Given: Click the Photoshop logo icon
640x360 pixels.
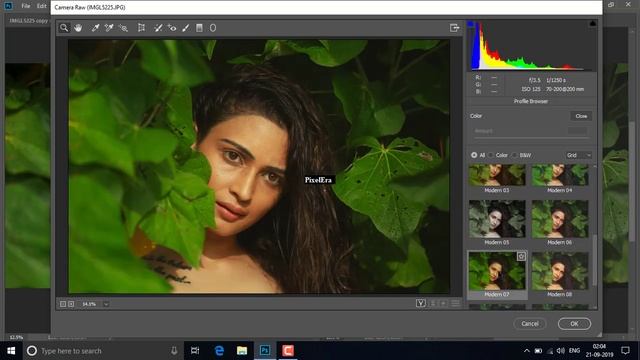Looking at the screenshot, I should tap(8, 6).
